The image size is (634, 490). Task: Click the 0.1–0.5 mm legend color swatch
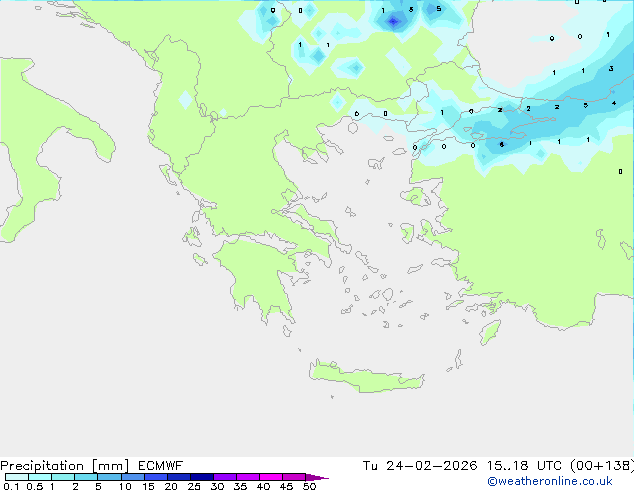[x=17, y=477]
